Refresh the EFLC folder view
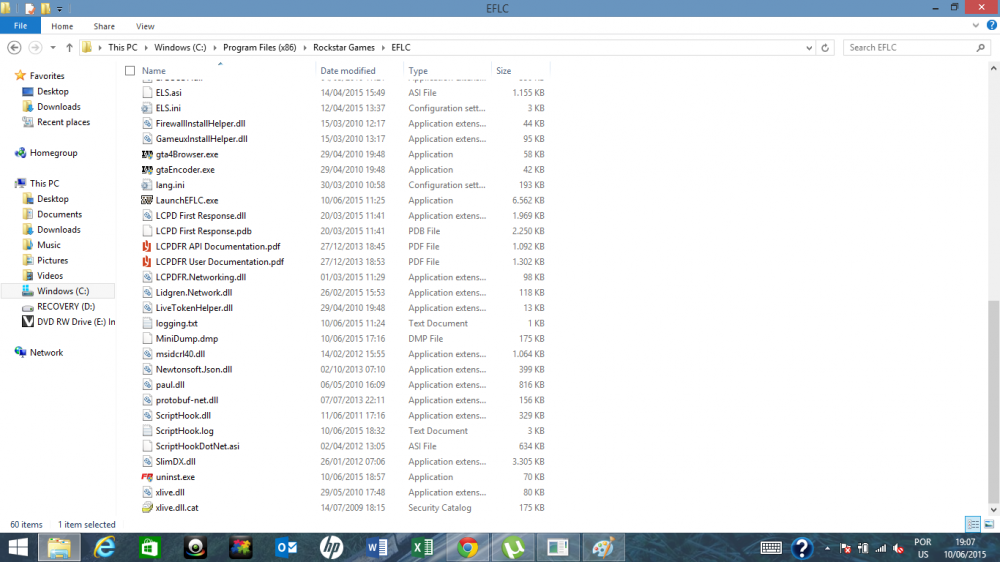The image size is (1000, 562). (825, 48)
